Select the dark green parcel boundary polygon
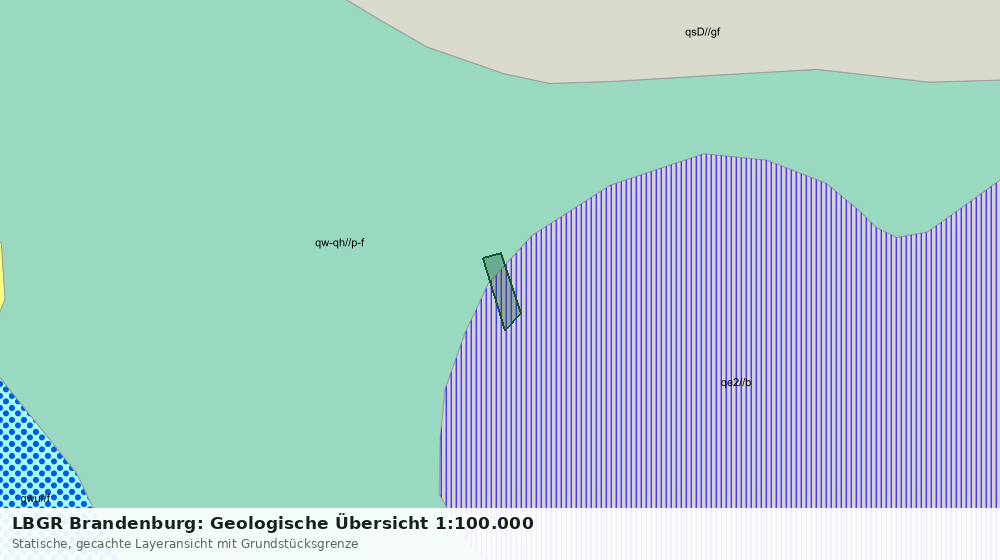Viewport: 1000px width, 560px height. pos(502,291)
